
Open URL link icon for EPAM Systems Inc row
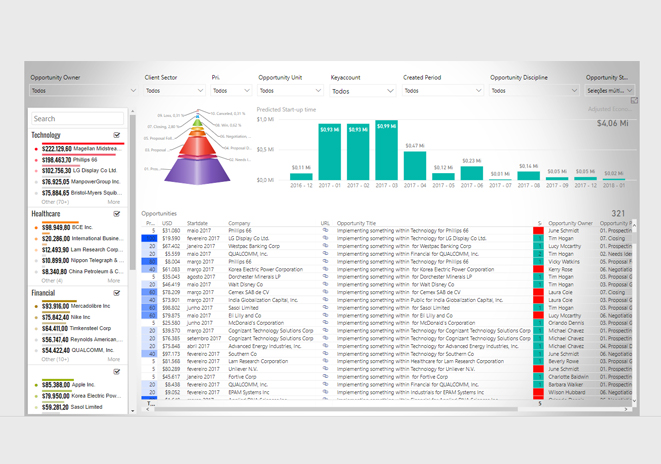(325, 392)
